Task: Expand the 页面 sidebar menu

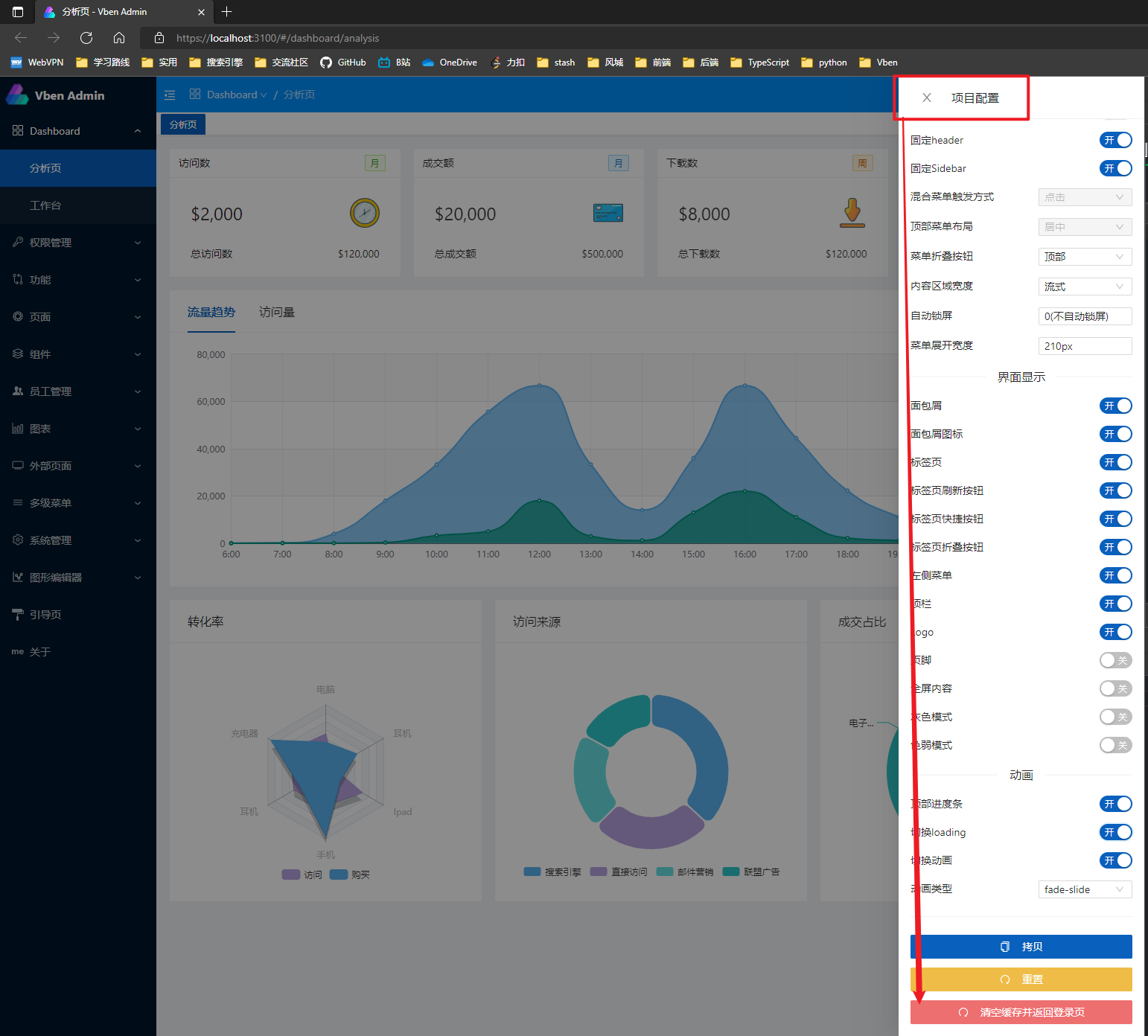Action: [77, 317]
